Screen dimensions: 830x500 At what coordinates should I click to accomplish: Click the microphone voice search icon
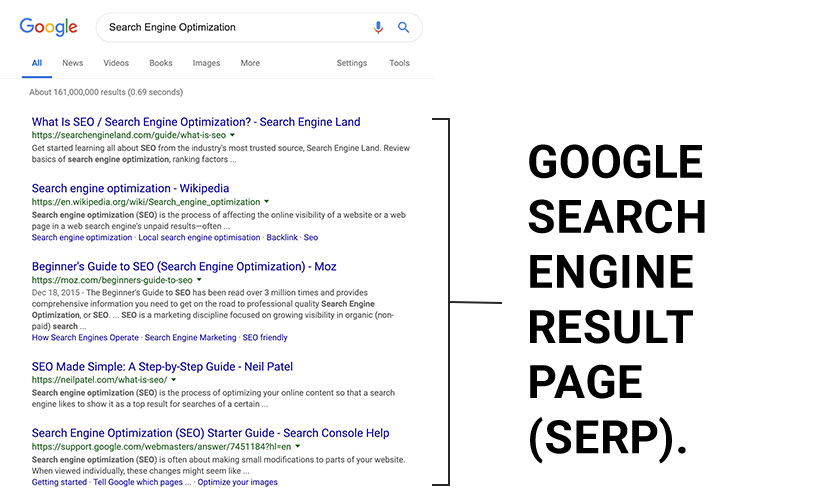pyautogui.click(x=378, y=28)
